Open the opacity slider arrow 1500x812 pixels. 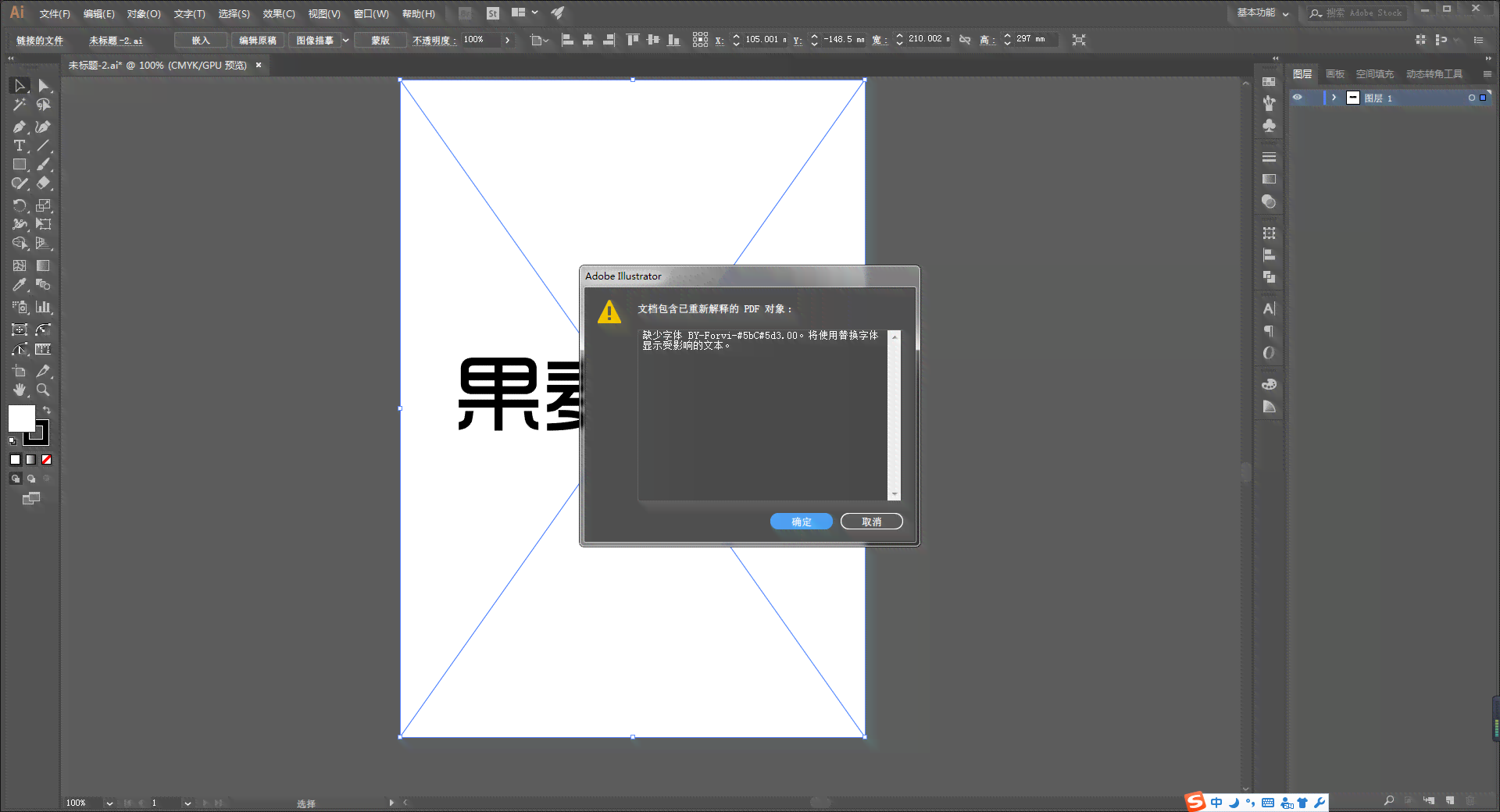pyautogui.click(x=507, y=40)
